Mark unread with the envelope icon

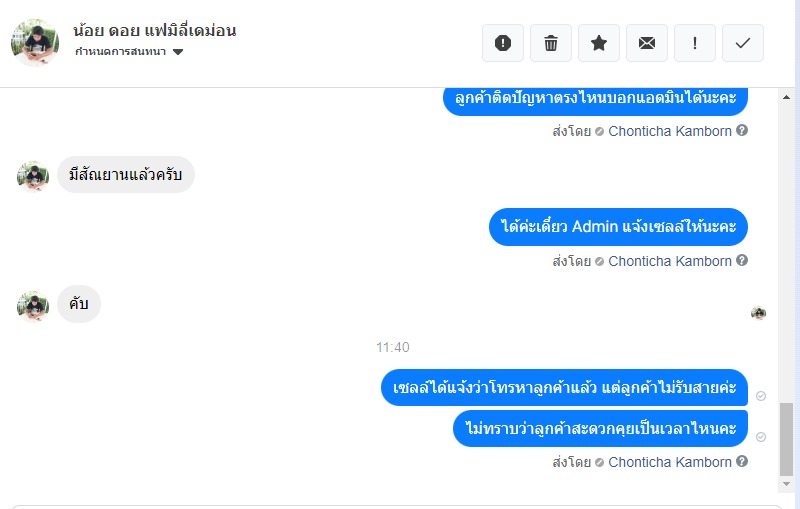click(x=647, y=43)
